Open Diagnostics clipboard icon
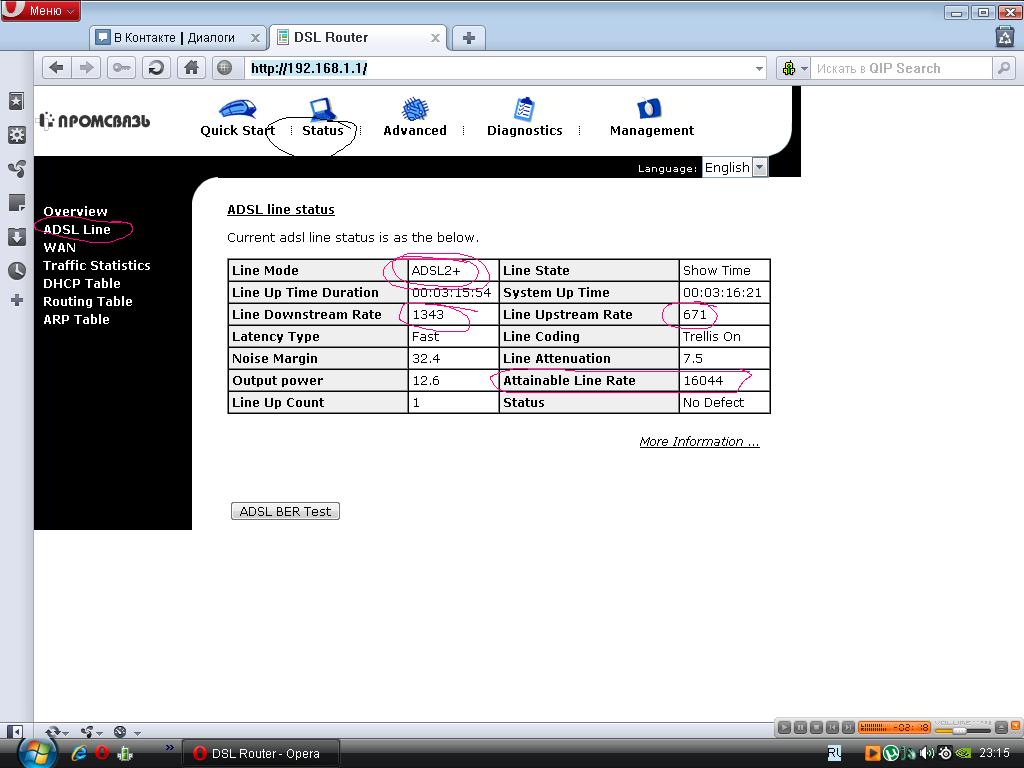Image resolution: width=1024 pixels, height=768 pixels. pos(524,109)
